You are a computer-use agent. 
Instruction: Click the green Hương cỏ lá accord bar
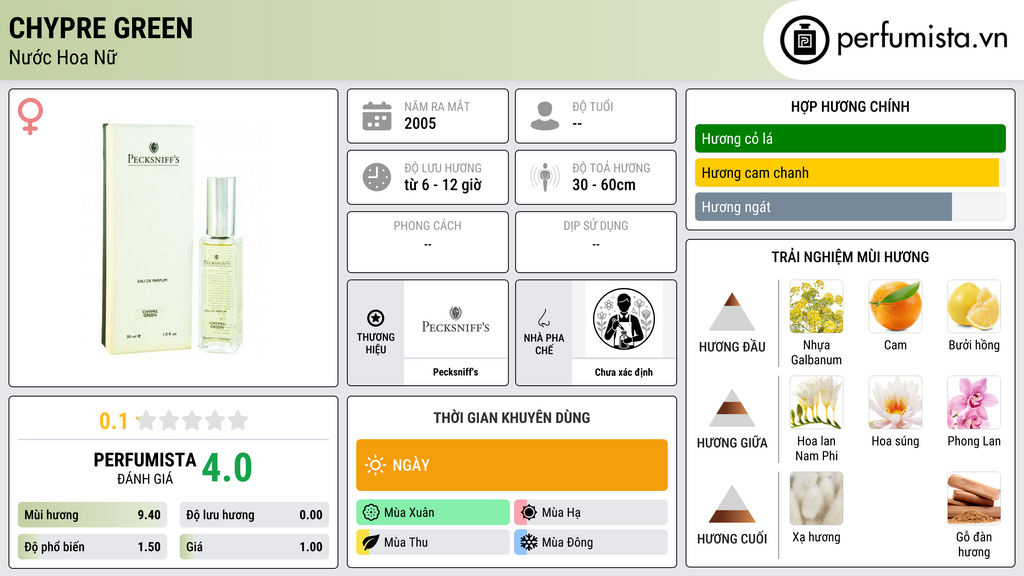[850, 138]
